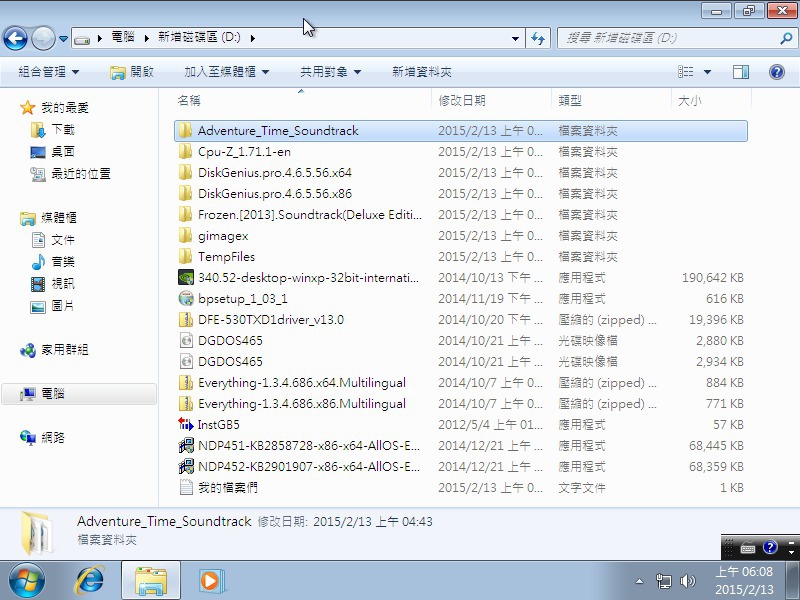Open the 共用對象 menu
The image size is (800, 600).
point(330,72)
